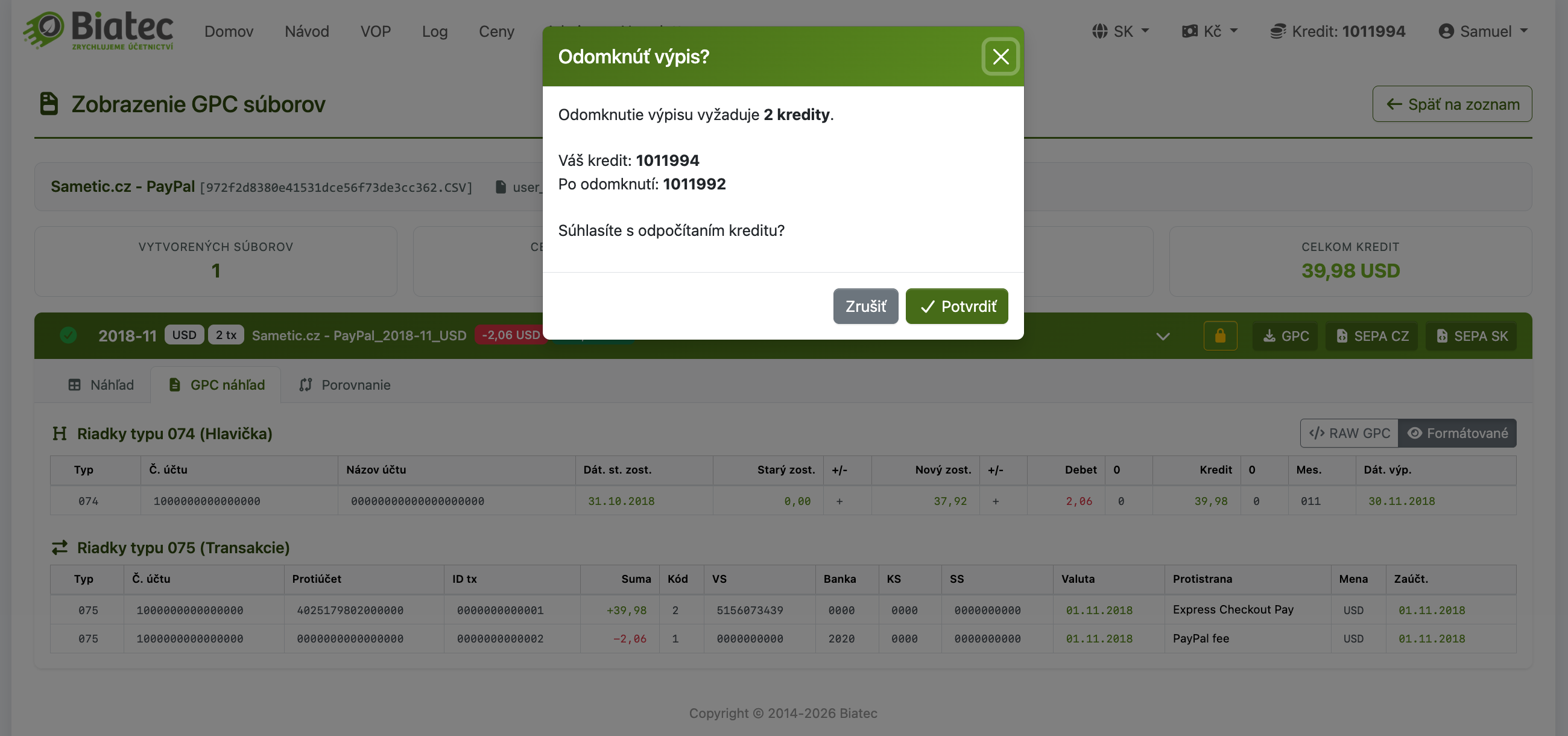Switch to RAW GPC view
The image size is (1568, 736).
click(1349, 433)
